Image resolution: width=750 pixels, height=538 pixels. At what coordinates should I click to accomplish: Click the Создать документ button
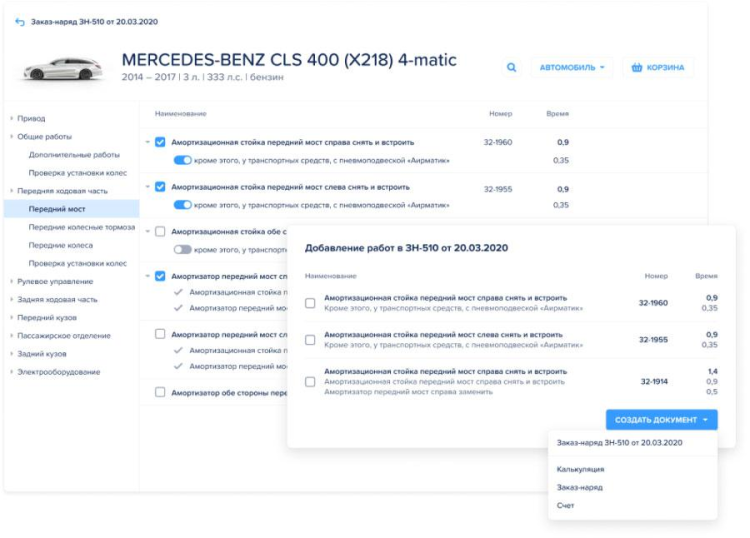pyautogui.click(x=661, y=420)
